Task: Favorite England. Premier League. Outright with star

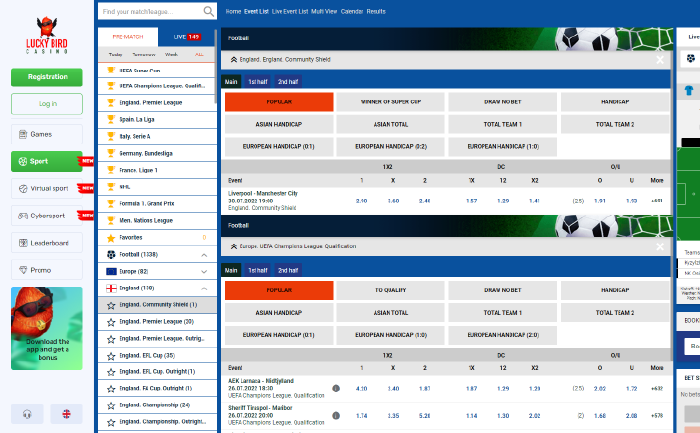Action: pos(111,339)
